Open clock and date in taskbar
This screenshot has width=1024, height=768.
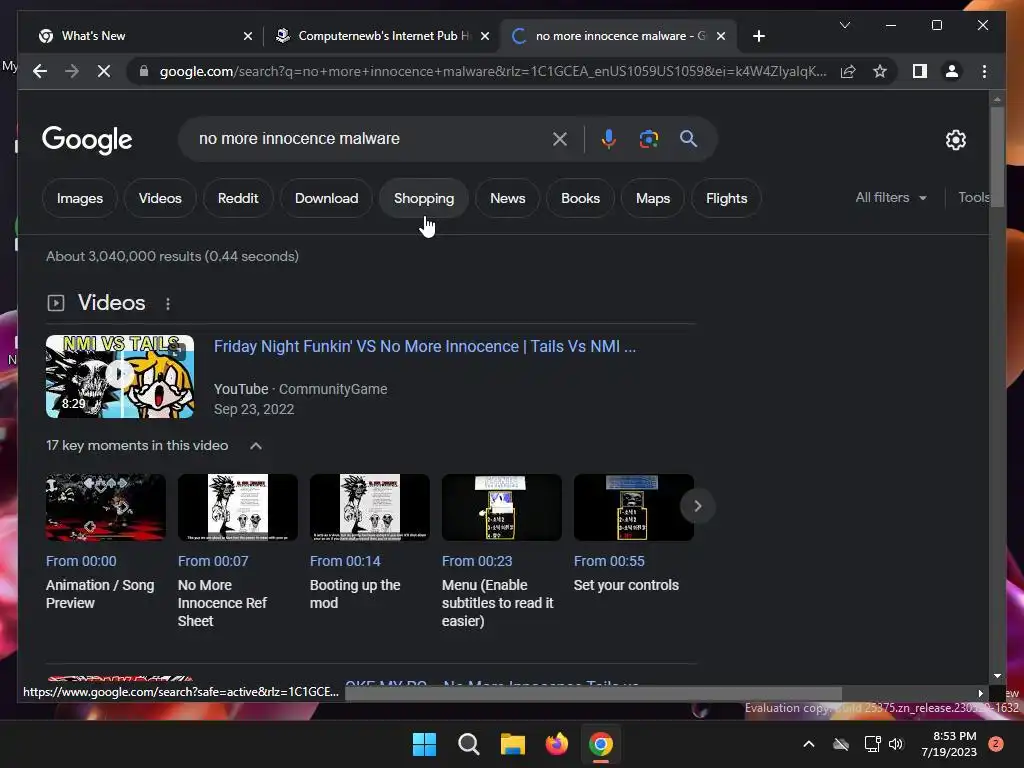pos(949,744)
